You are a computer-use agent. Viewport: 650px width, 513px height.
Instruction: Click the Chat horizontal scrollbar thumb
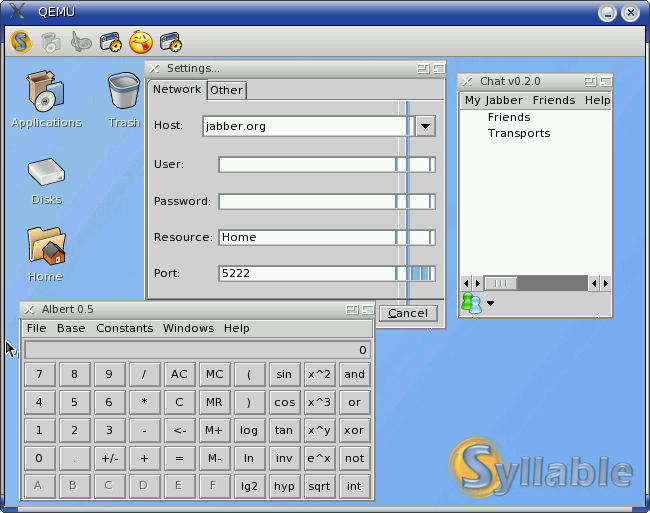pyautogui.click(x=501, y=283)
